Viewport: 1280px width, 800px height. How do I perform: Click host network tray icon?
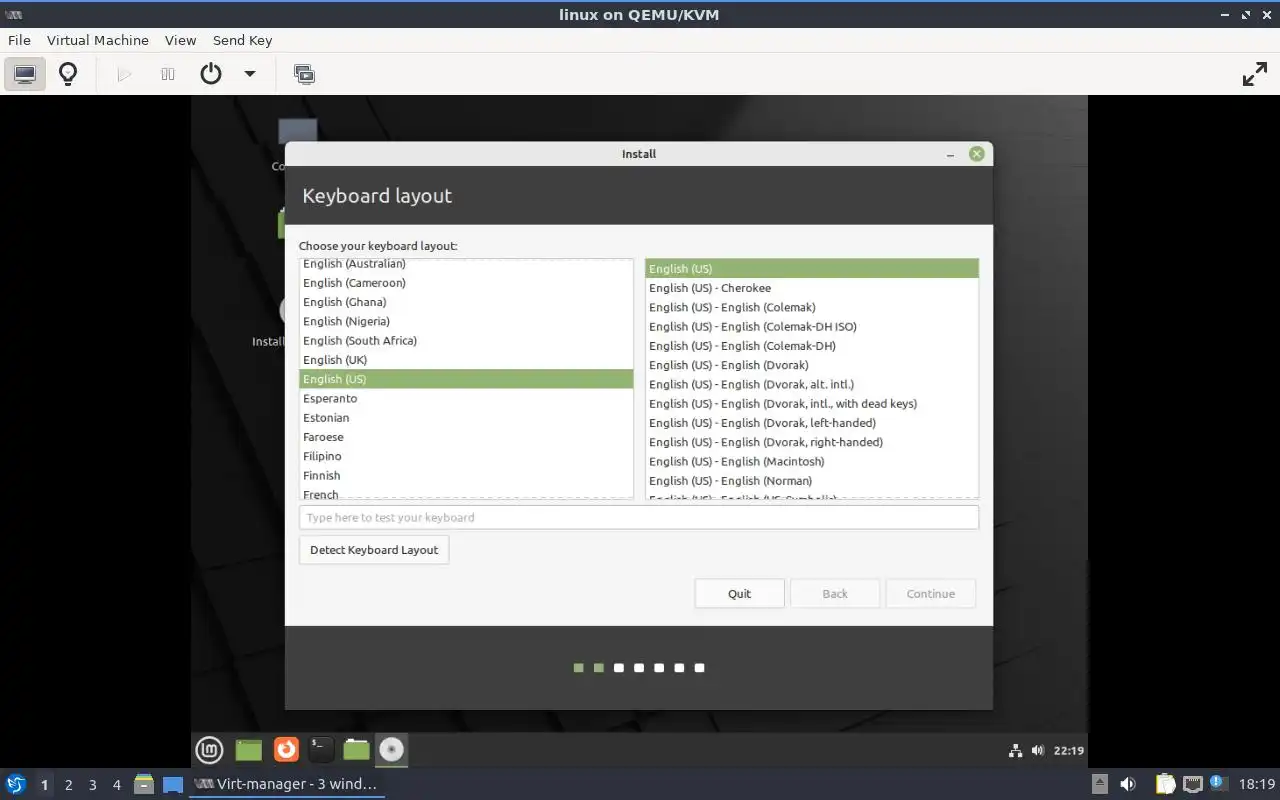(x=1193, y=785)
